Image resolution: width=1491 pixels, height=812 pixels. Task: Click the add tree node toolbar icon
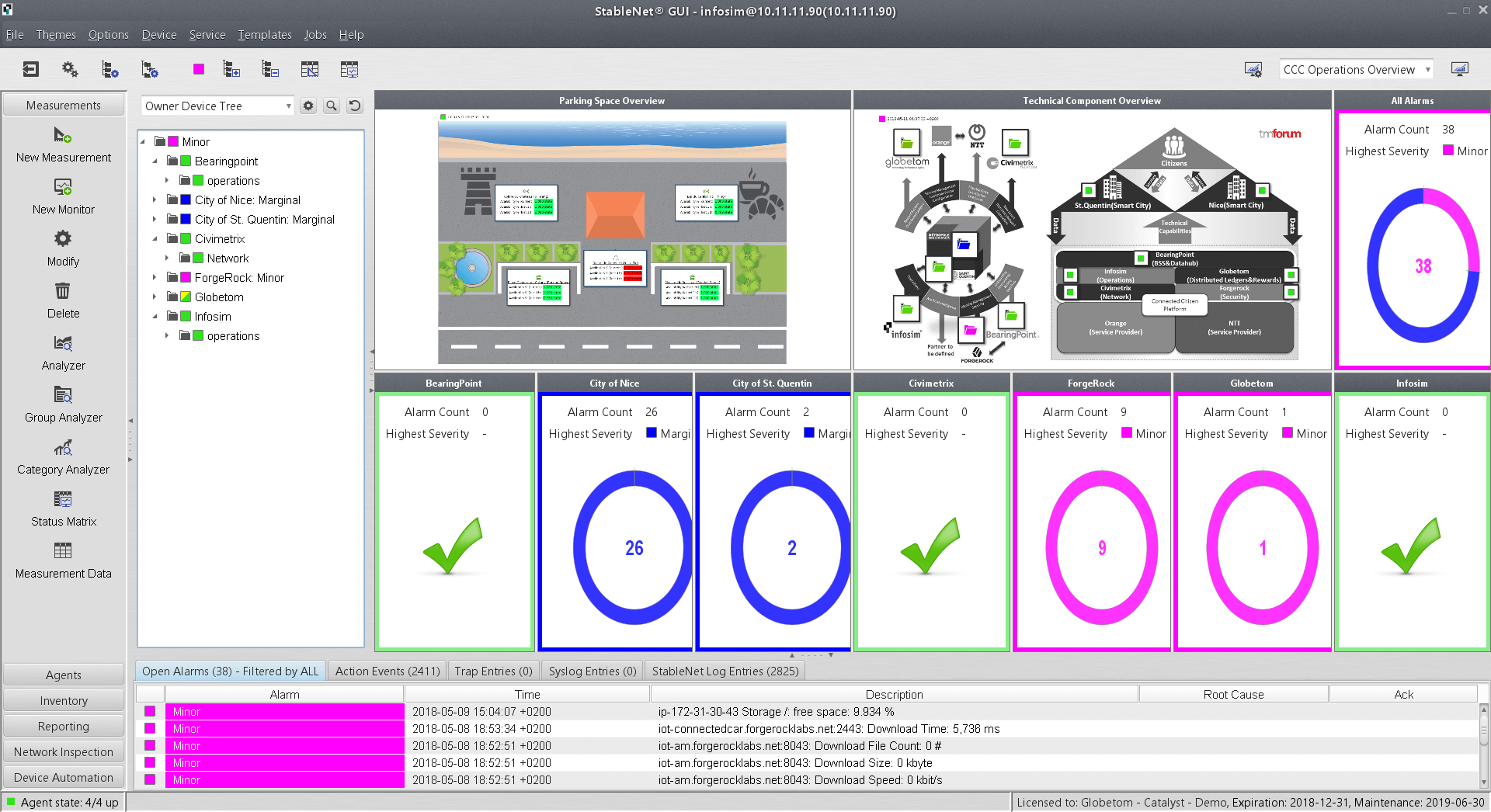click(x=231, y=69)
